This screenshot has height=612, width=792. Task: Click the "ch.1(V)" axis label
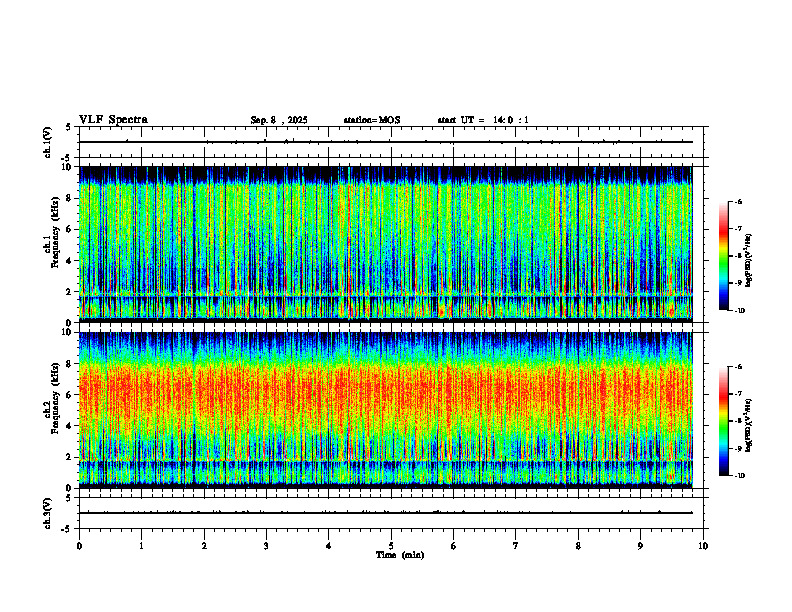coord(47,142)
